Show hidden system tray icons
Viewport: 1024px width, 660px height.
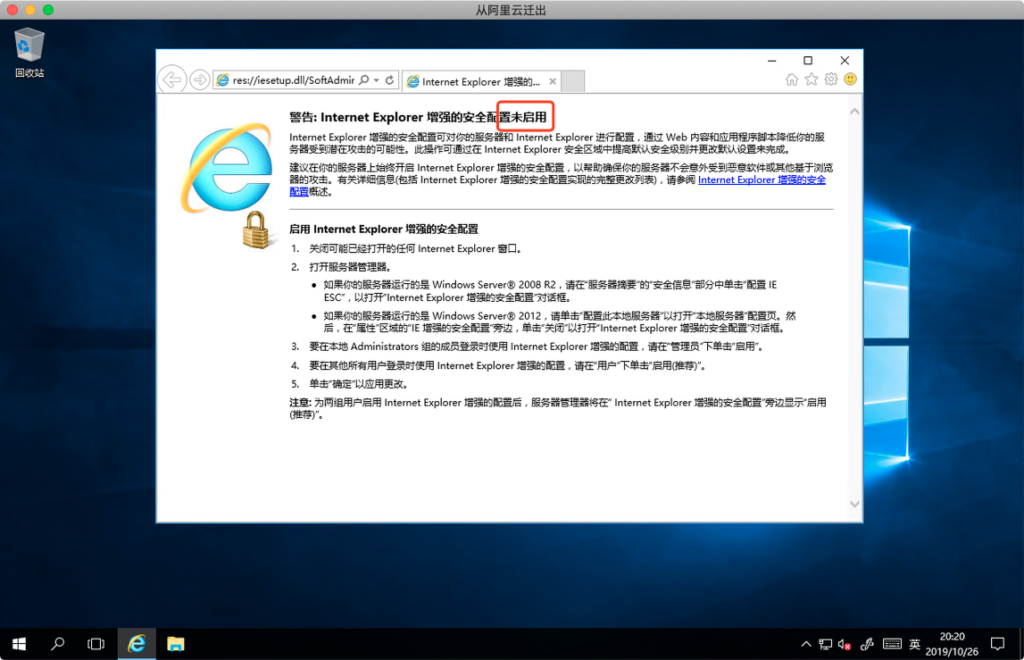(806, 643)
